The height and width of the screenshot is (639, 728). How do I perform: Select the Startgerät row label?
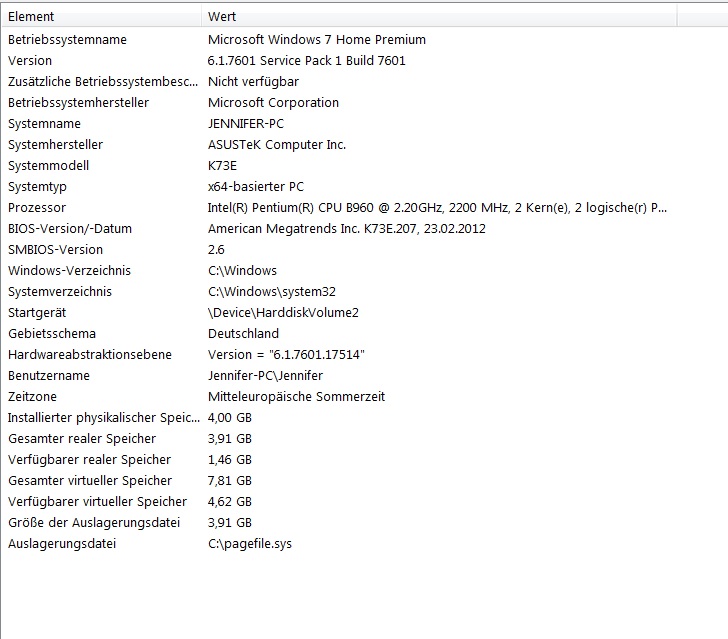(x=37, y=313)
